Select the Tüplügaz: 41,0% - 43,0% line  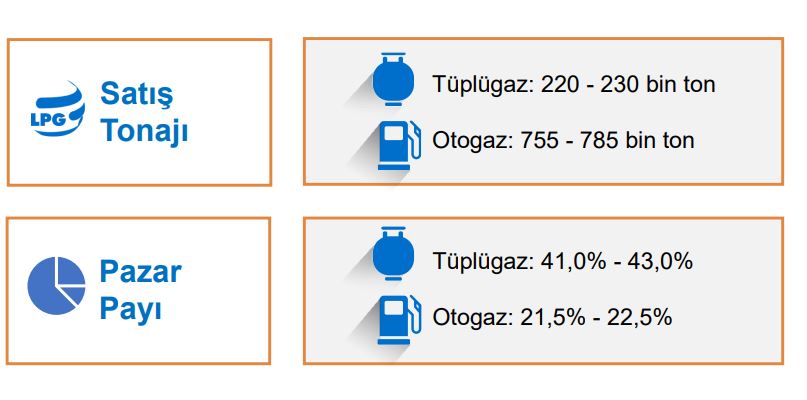click(x=563, y=261)
